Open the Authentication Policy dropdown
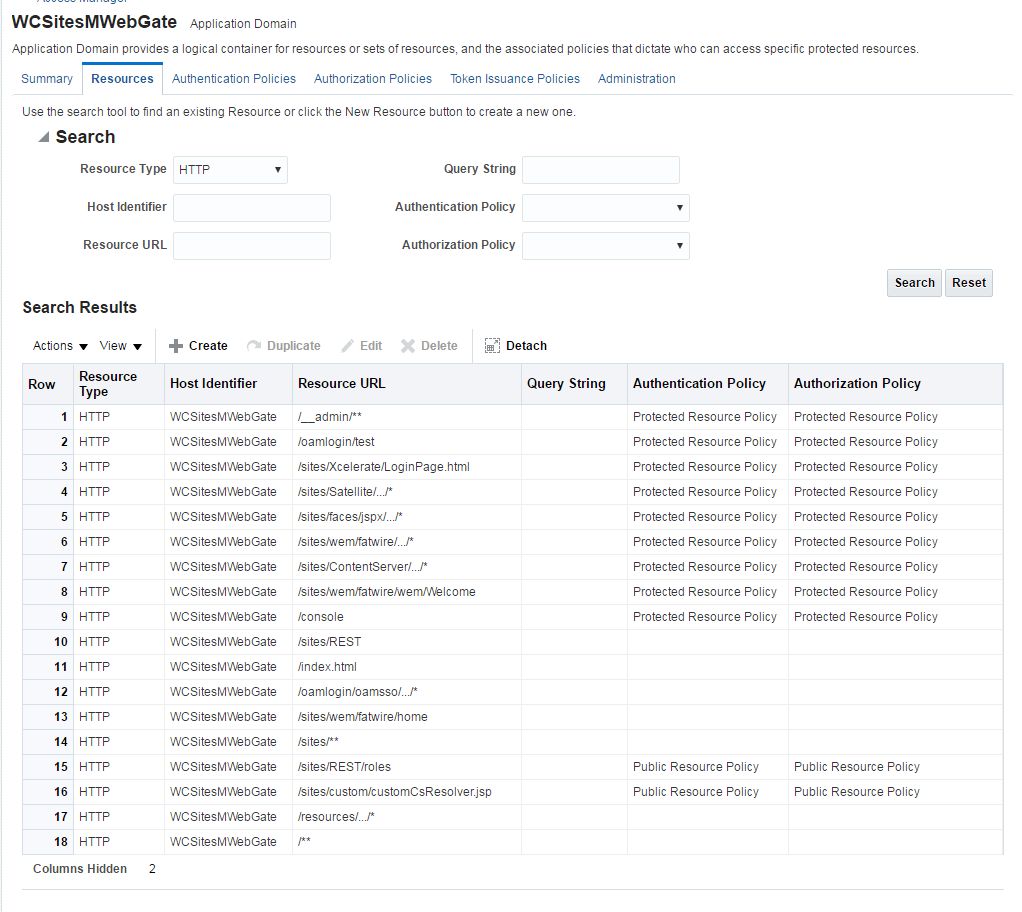 click(x=606, y=208)
